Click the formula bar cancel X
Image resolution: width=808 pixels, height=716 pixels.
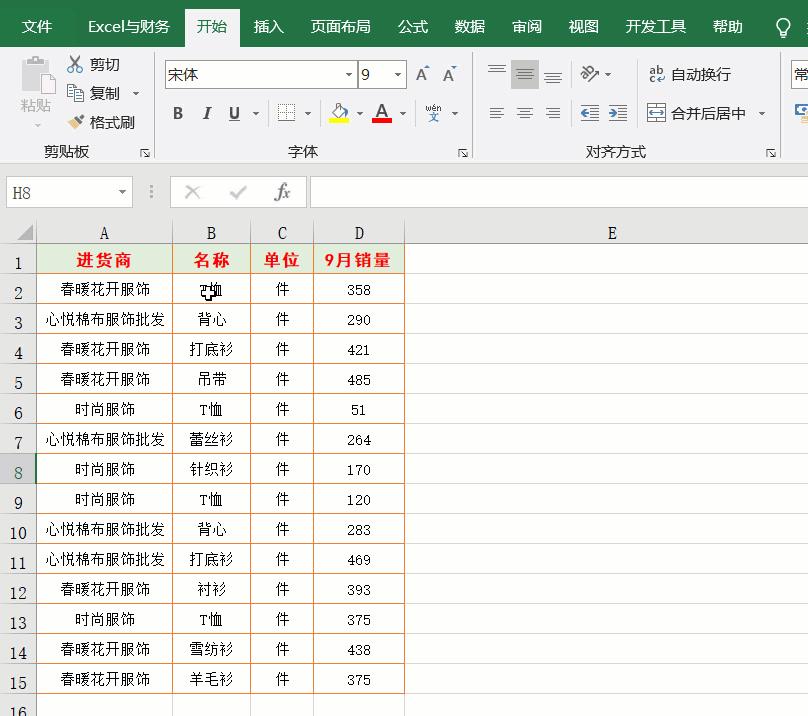[192, 192]
